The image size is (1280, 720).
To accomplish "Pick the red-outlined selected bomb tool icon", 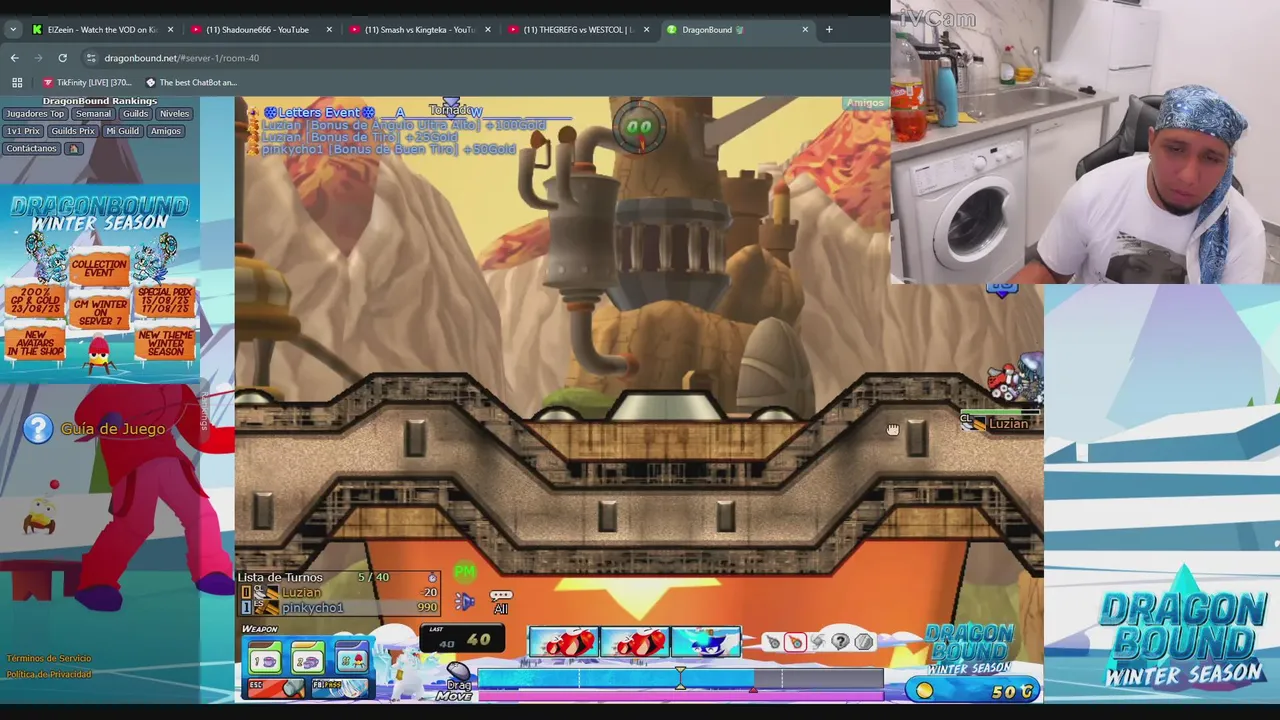I will pos(795,642).
